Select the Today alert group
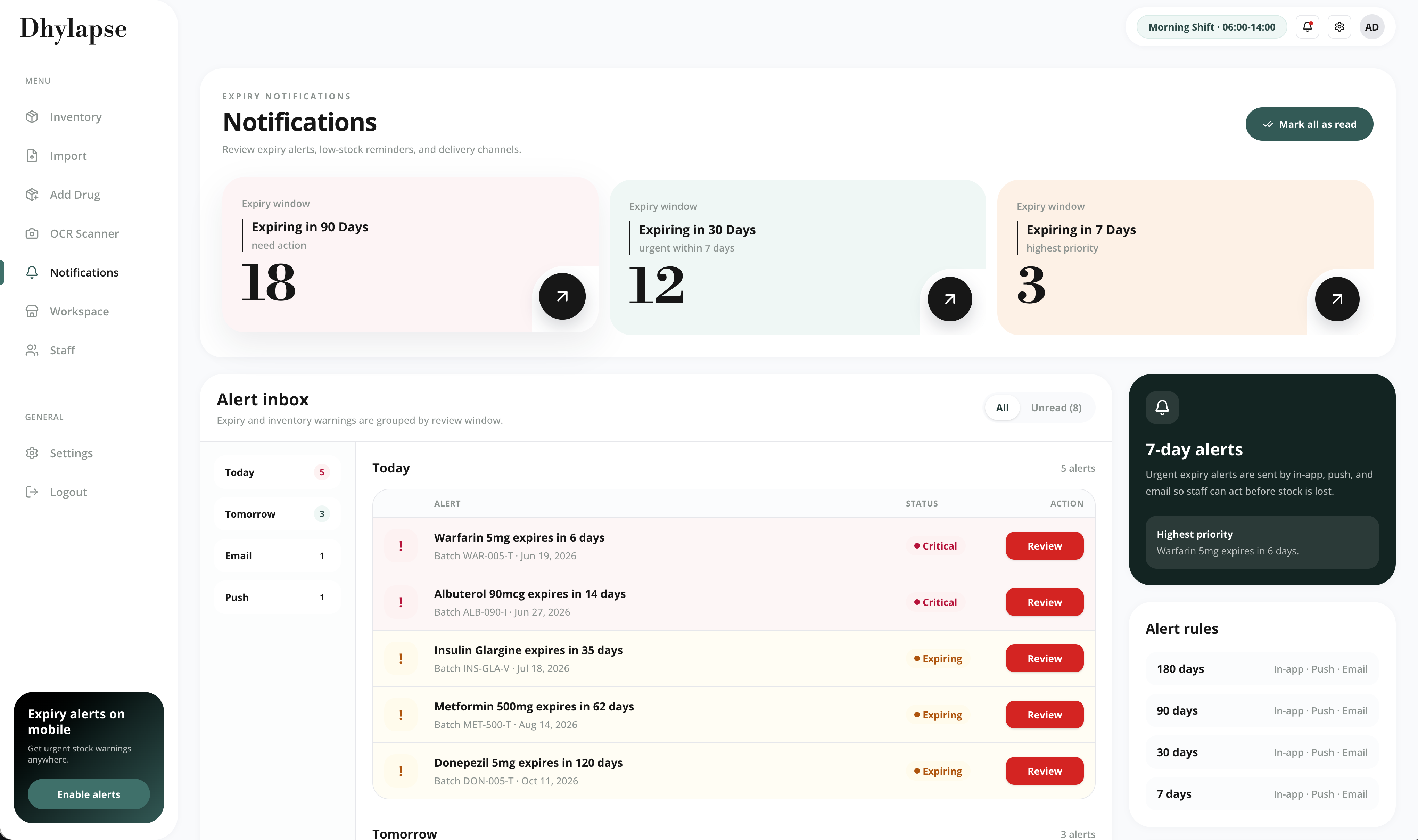 277,472
